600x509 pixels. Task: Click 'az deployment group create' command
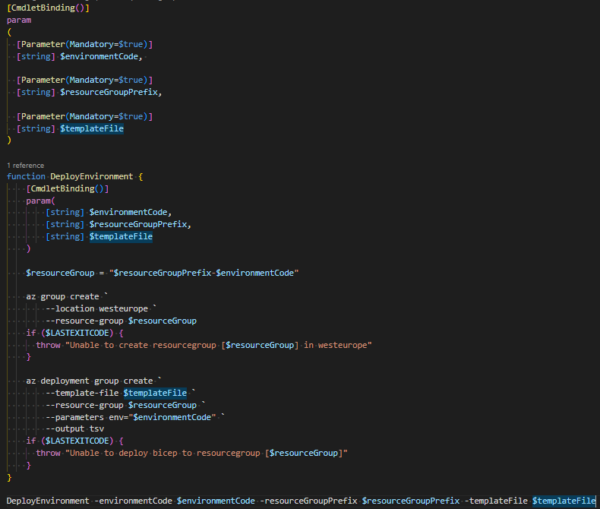[89, 381]
